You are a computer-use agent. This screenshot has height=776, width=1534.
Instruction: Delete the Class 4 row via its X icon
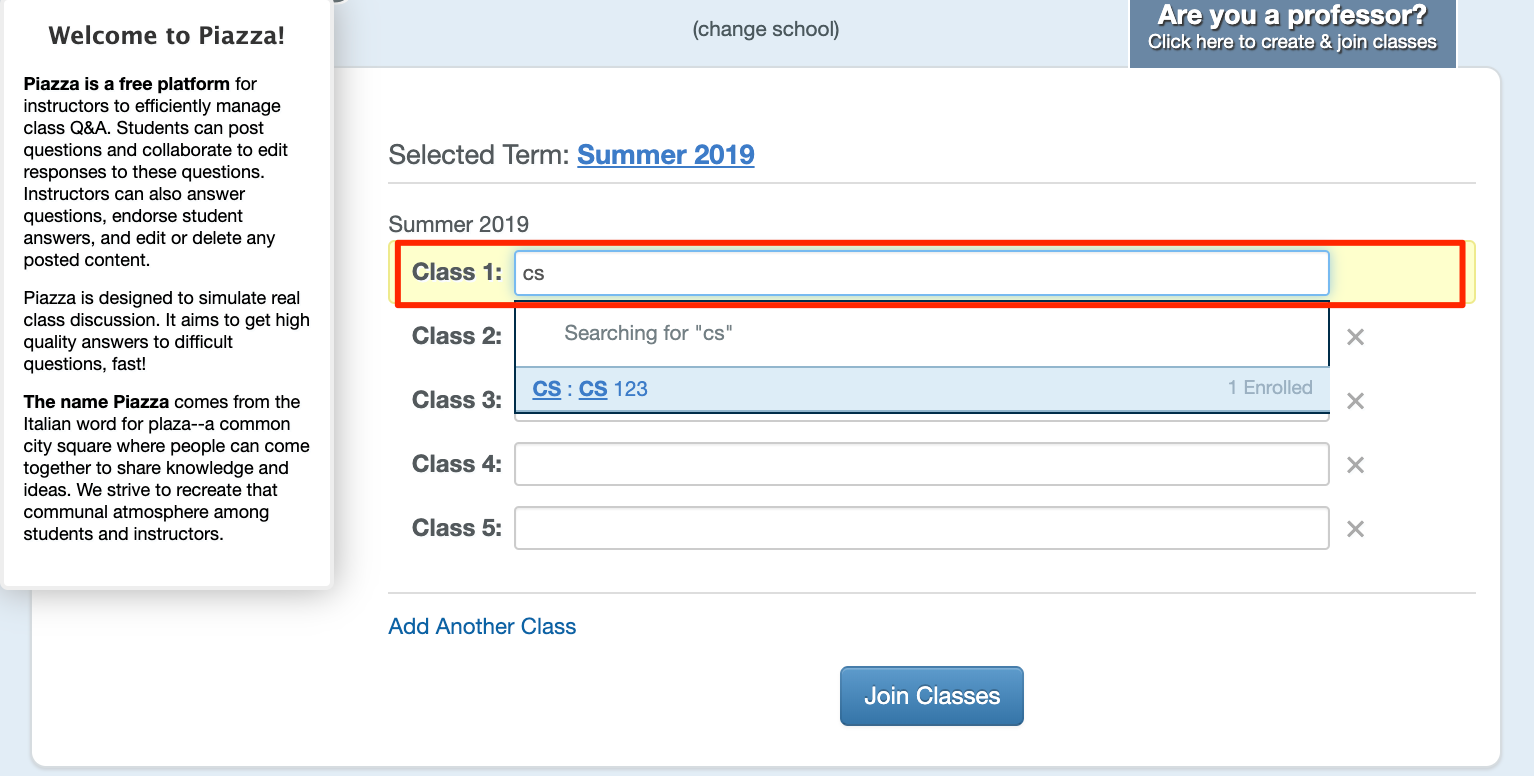(1355, 465)
